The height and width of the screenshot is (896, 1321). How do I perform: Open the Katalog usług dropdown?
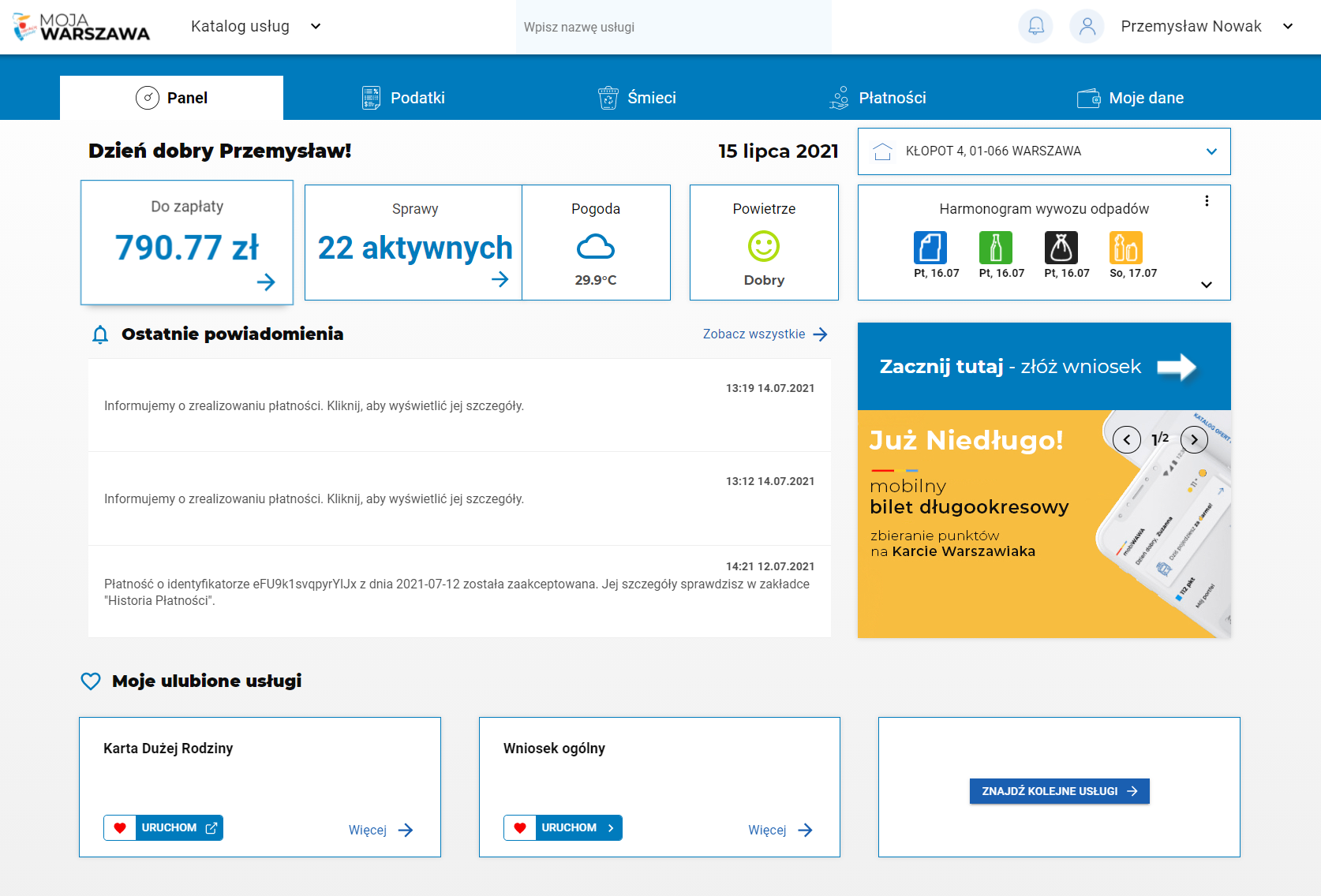click(255, 26)
